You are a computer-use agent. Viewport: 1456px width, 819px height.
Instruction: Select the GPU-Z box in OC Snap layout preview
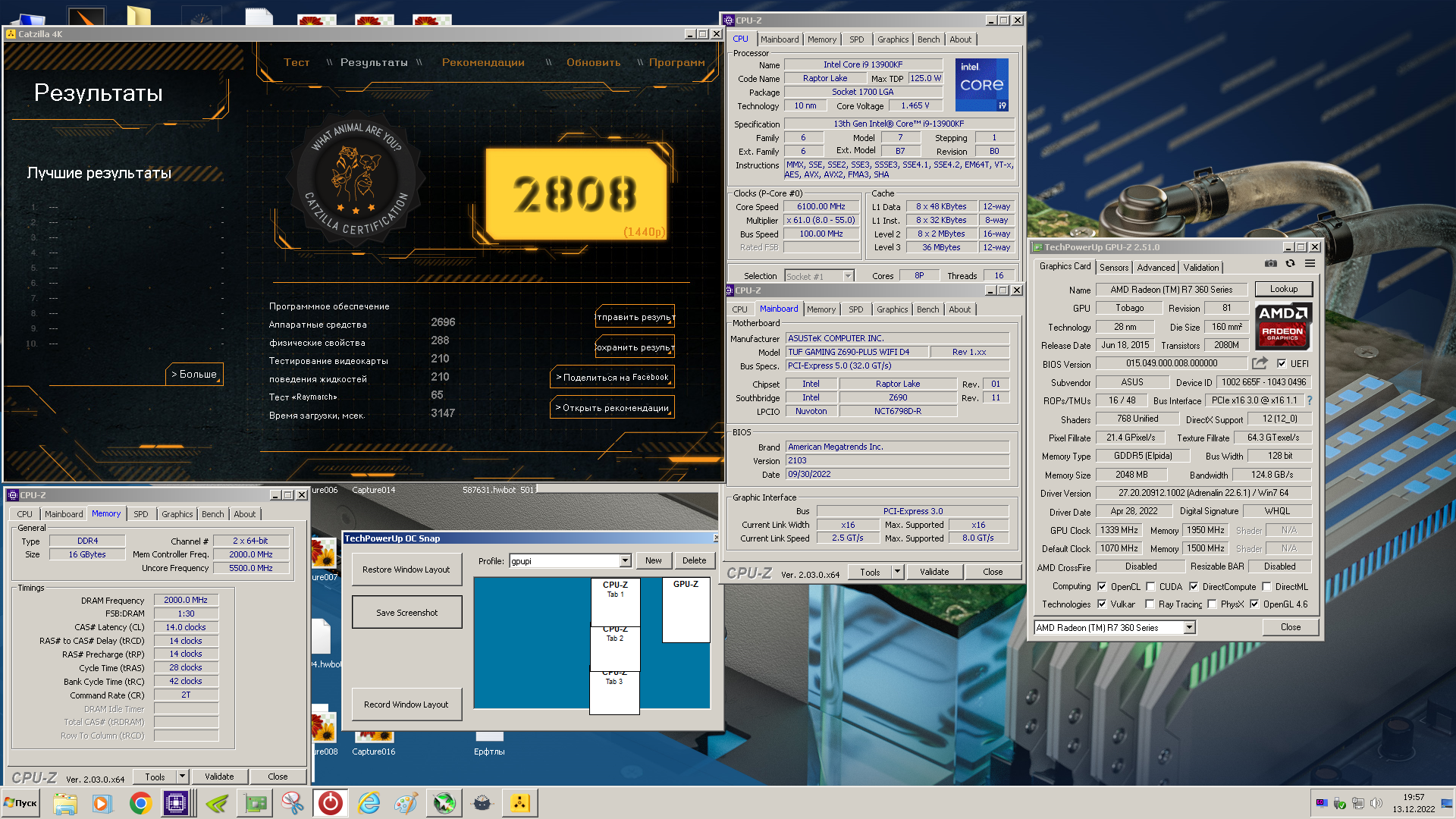pos(686,610)
